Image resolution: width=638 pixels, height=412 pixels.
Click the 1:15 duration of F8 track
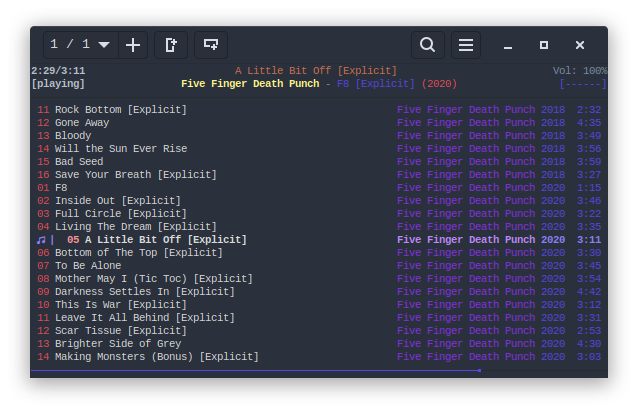pyautogui.click(x=589, y=188)
